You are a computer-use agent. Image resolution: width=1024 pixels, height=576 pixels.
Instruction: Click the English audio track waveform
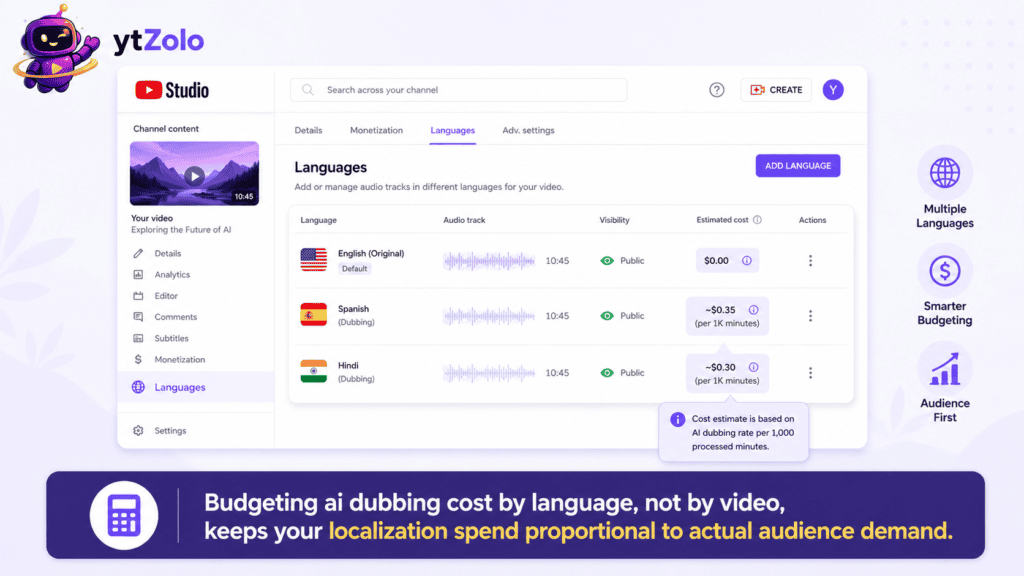(489, 261)
